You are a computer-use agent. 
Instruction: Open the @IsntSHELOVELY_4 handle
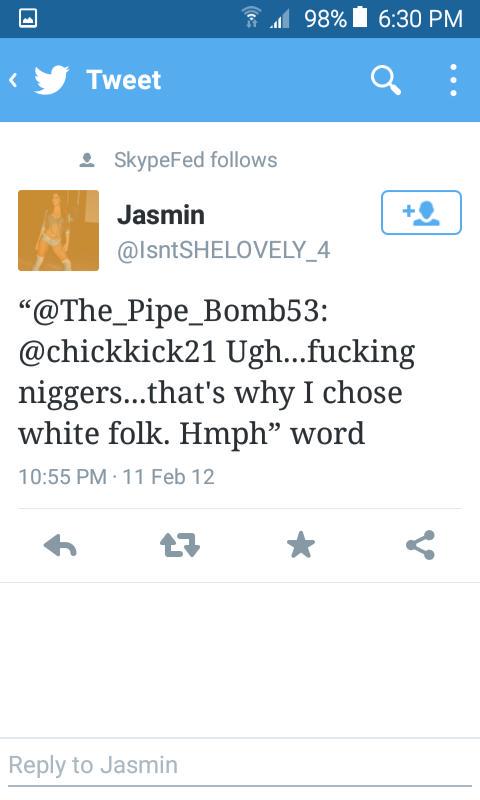point(223,250)
